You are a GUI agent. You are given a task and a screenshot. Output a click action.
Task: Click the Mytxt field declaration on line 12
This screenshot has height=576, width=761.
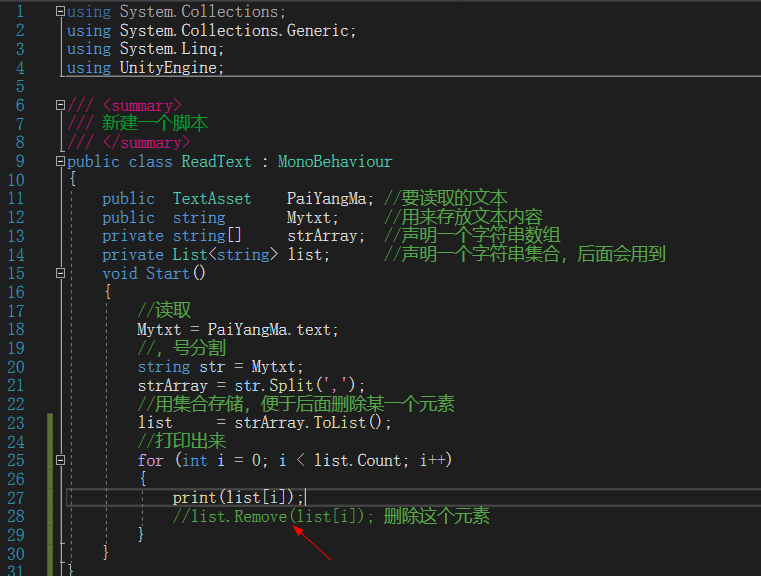point(312,217)
